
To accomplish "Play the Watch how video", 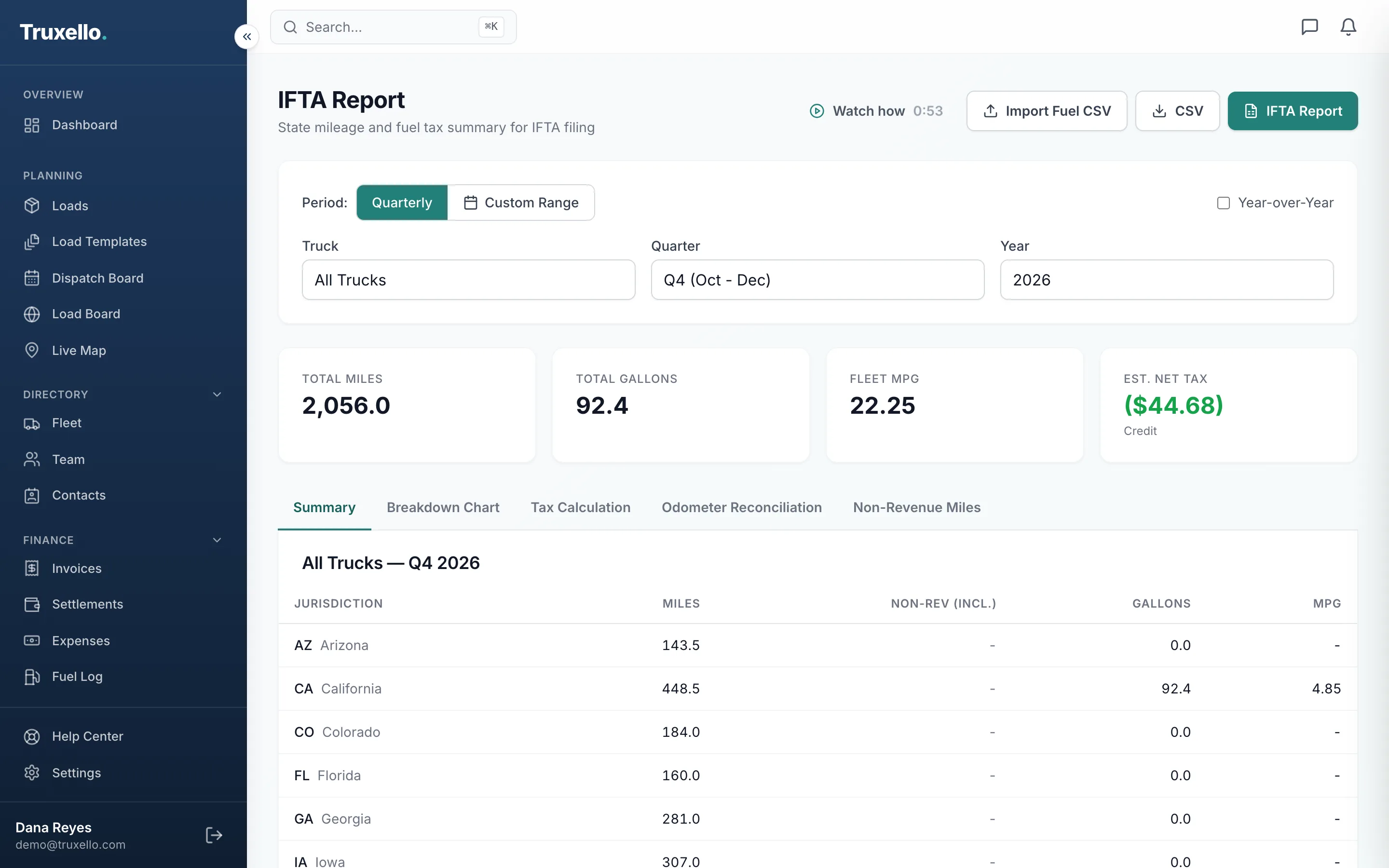I will point(876,111).
